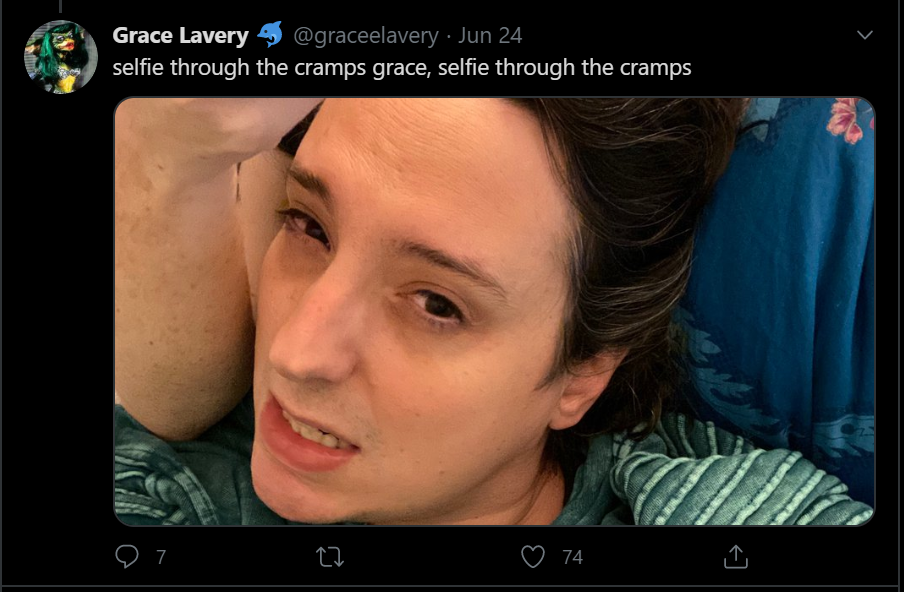This screenshot has height=592, width=904.
Task: Open the attached selfie photo
Action: pyautogui.click(x=494, y=311)
